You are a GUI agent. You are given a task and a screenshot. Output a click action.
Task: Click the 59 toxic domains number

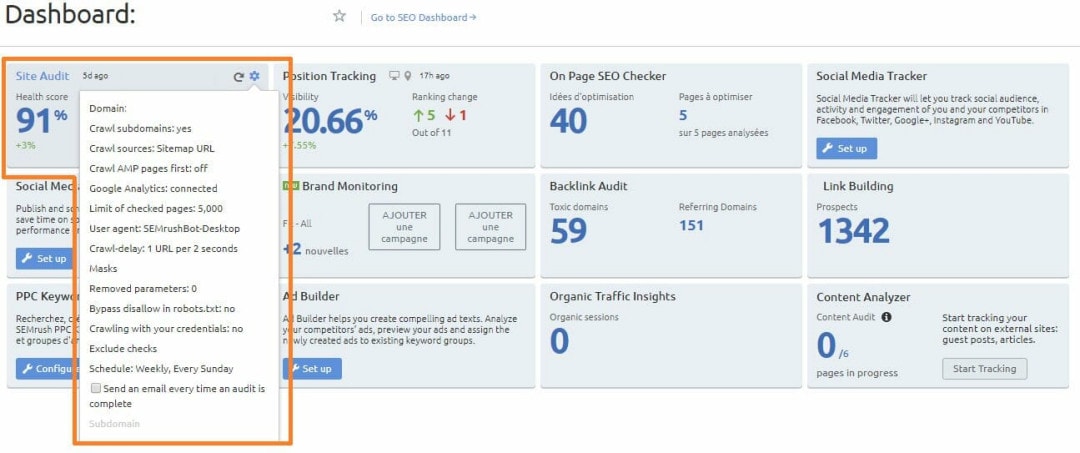568,230
